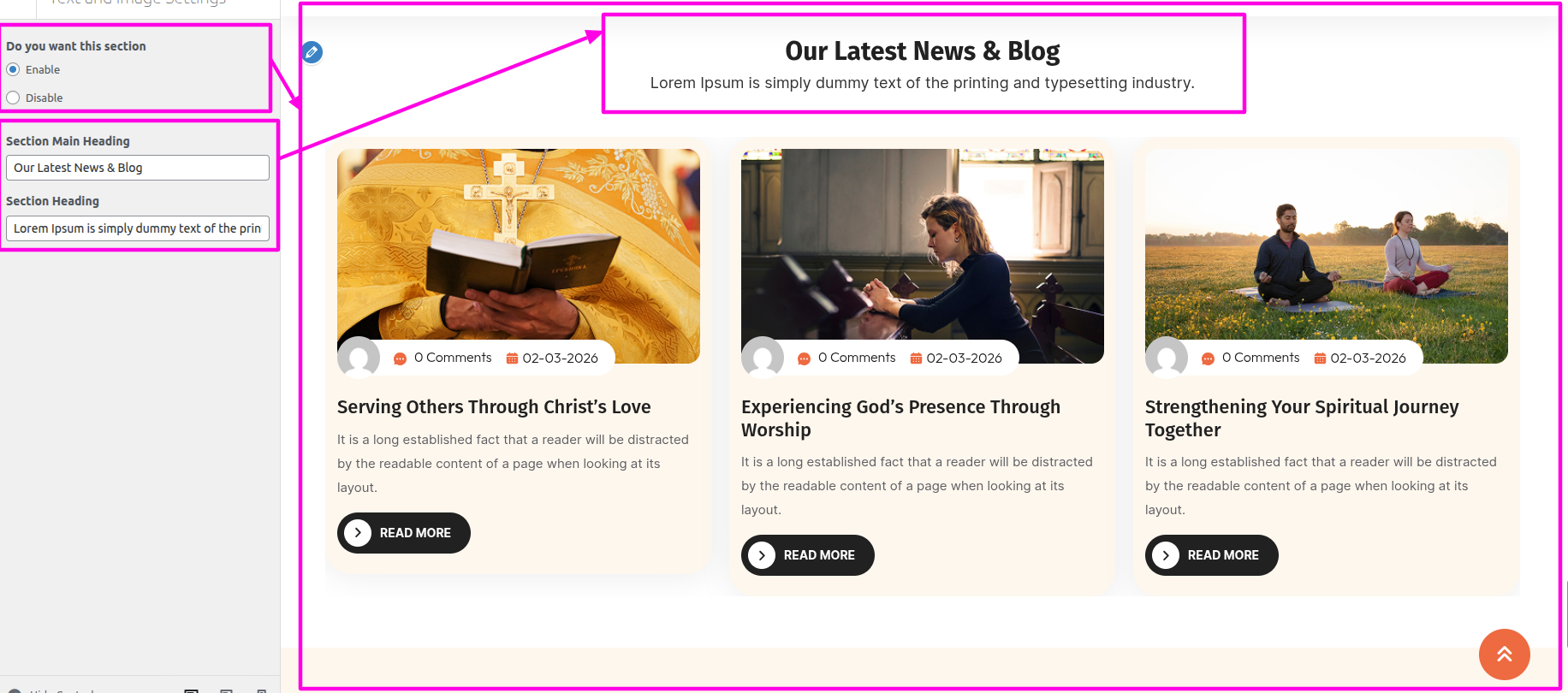Click the Section Heading text input
The image size is (1568, 693).
click(x=138, y=228)
